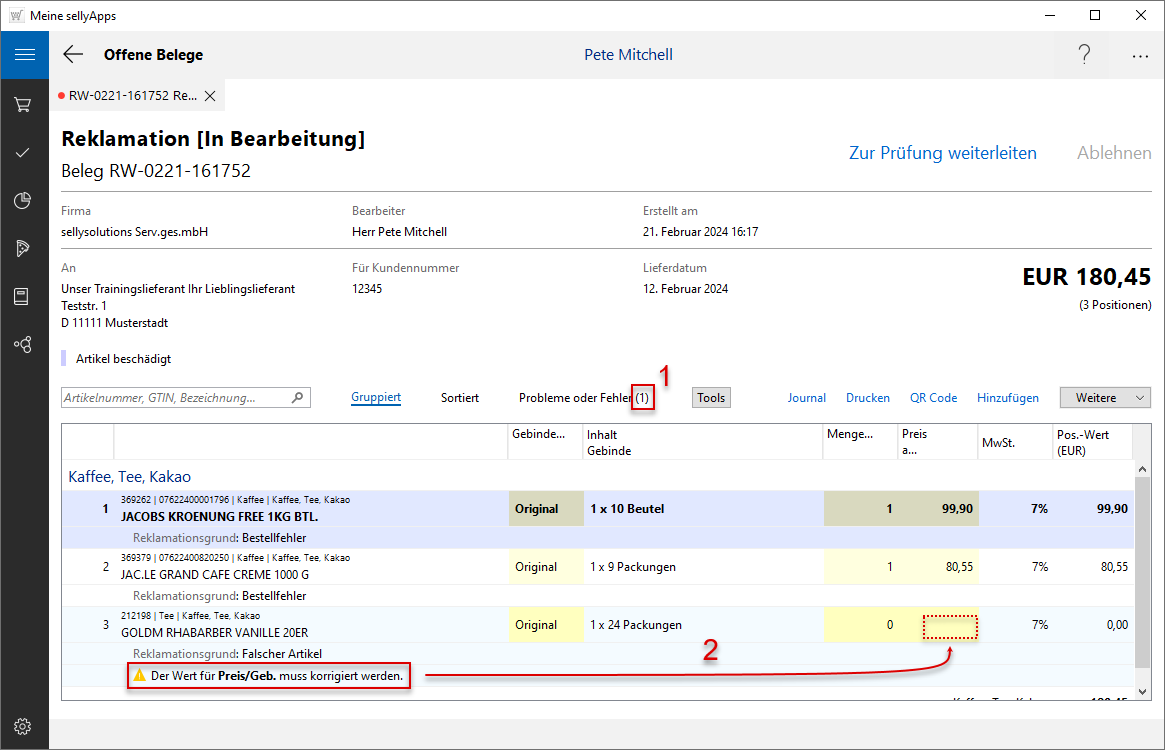Click the article search input field
Viewport: 1165px width, 750px height.
point(176,398)
